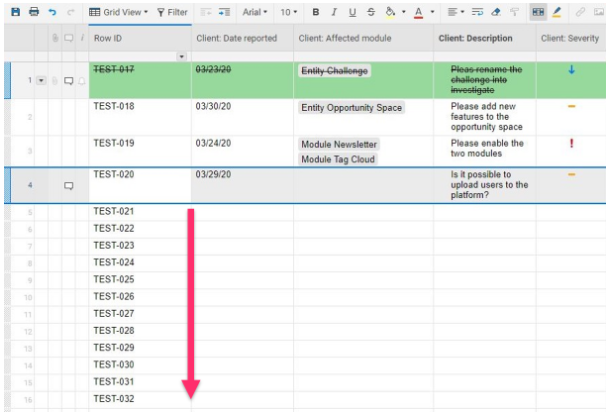Click the Module Newsletter tag
610x417 pixels.
click(x=339, y=144)
